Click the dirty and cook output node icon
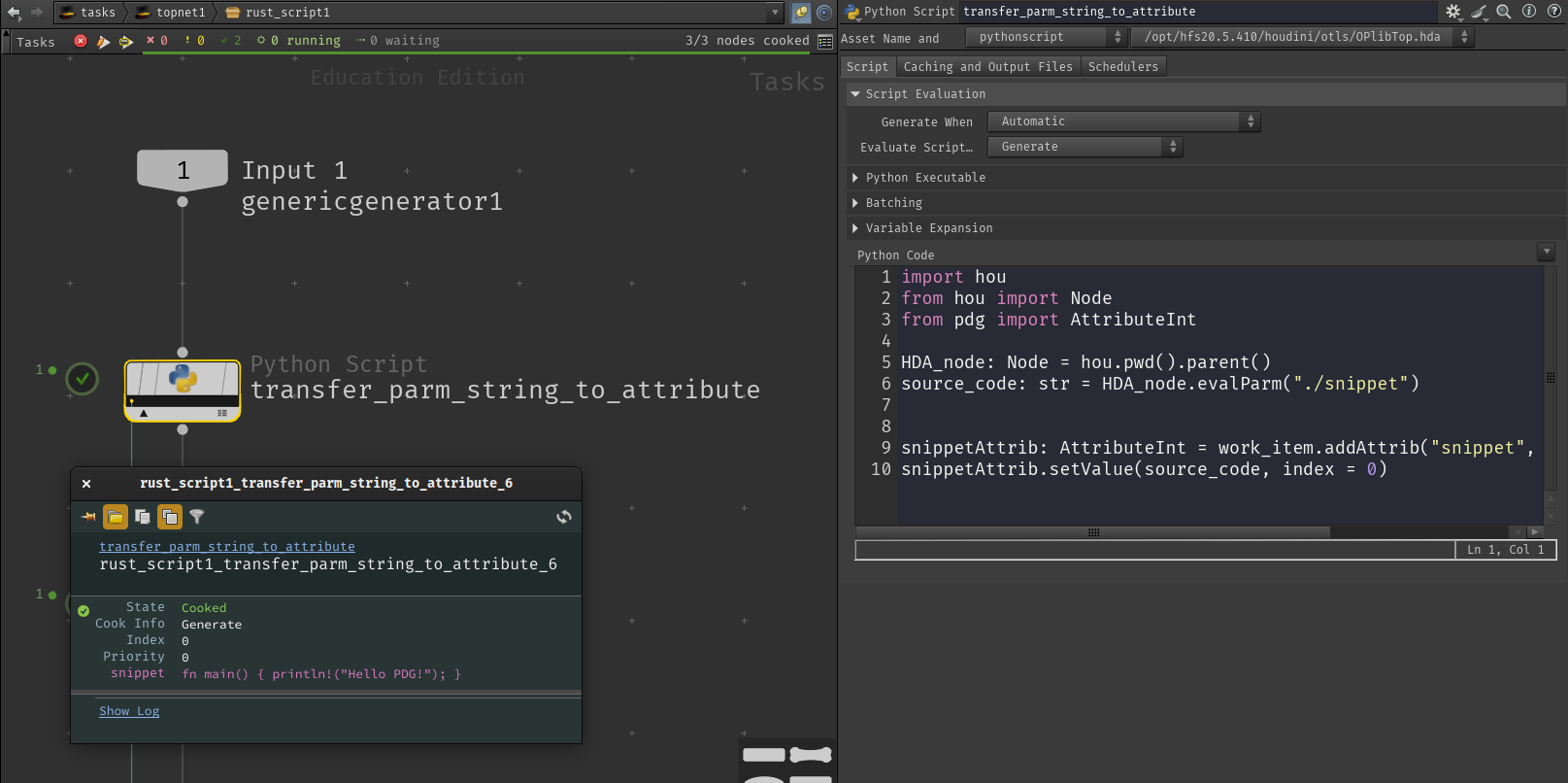The height and width of the screenshot is (783, 1568). [x=103, y=41]
